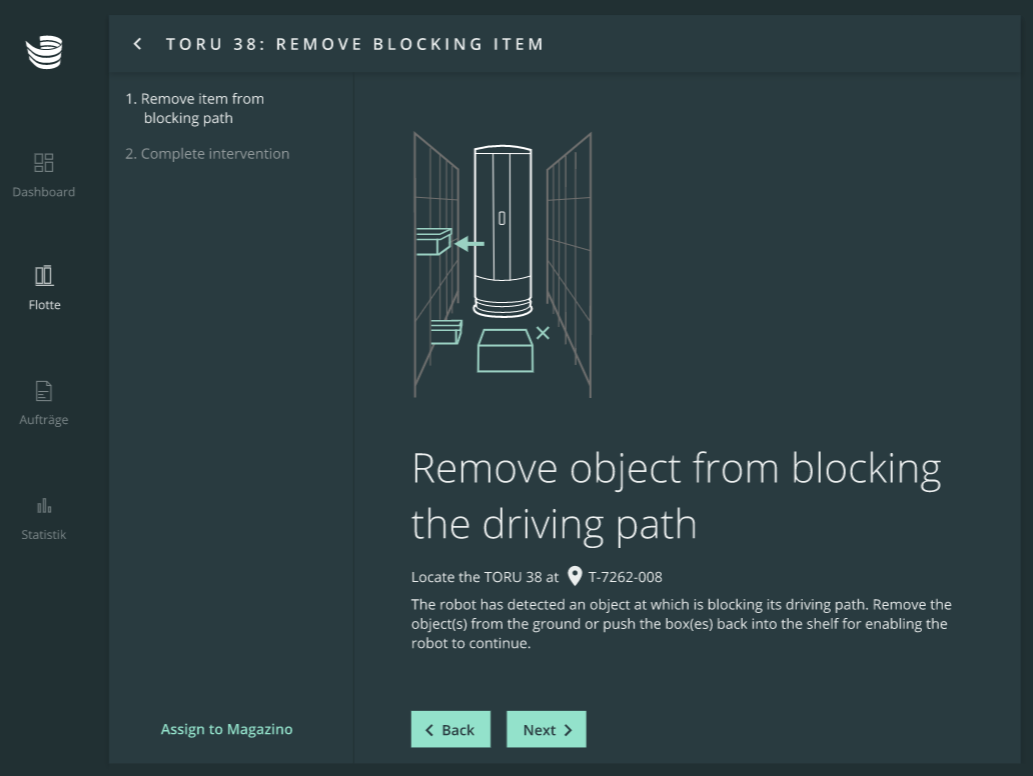Click location code T-7262-008
The width and height of the screenshot is (1033, 776).
[x=625, y=577]
